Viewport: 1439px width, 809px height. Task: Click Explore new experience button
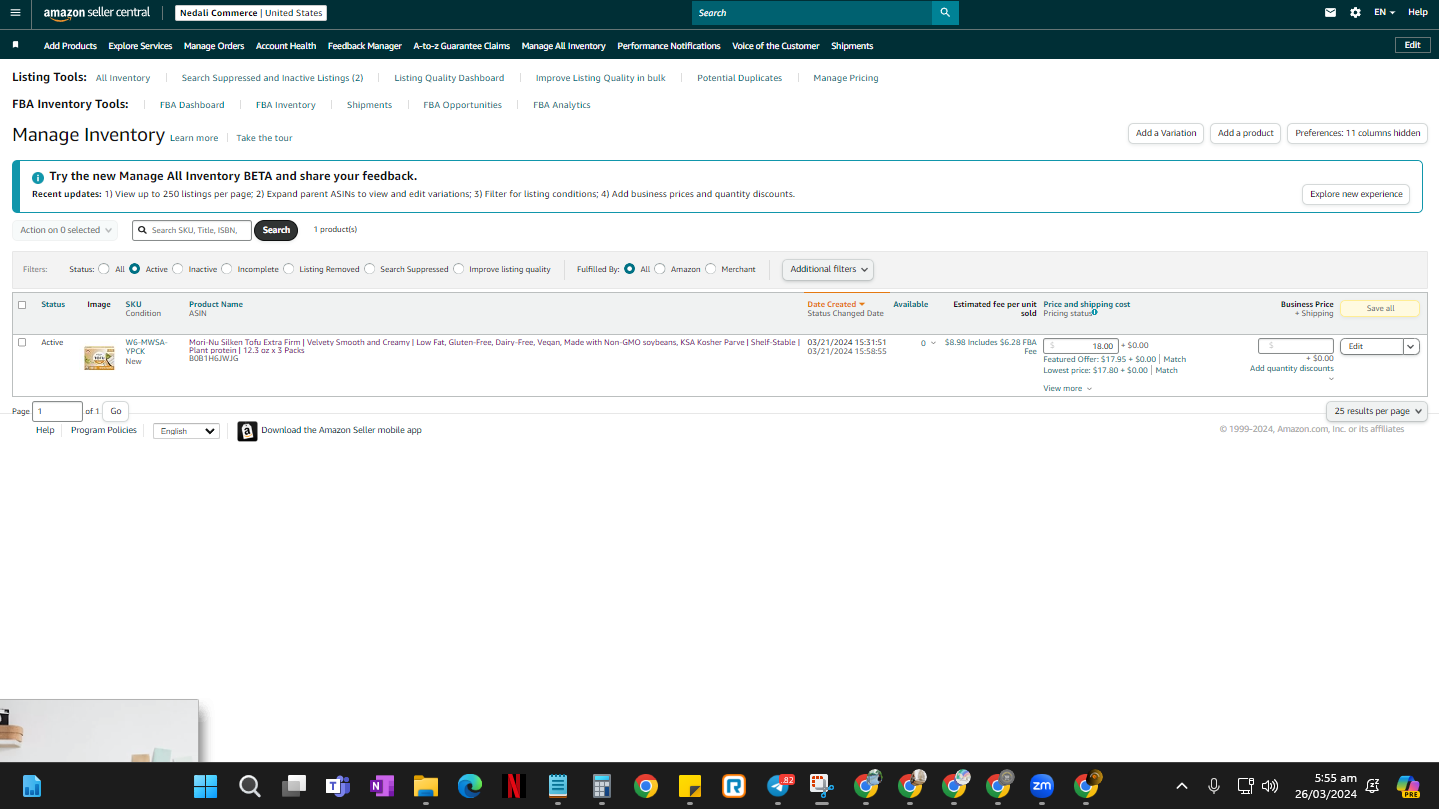[x=1356, y=194]
